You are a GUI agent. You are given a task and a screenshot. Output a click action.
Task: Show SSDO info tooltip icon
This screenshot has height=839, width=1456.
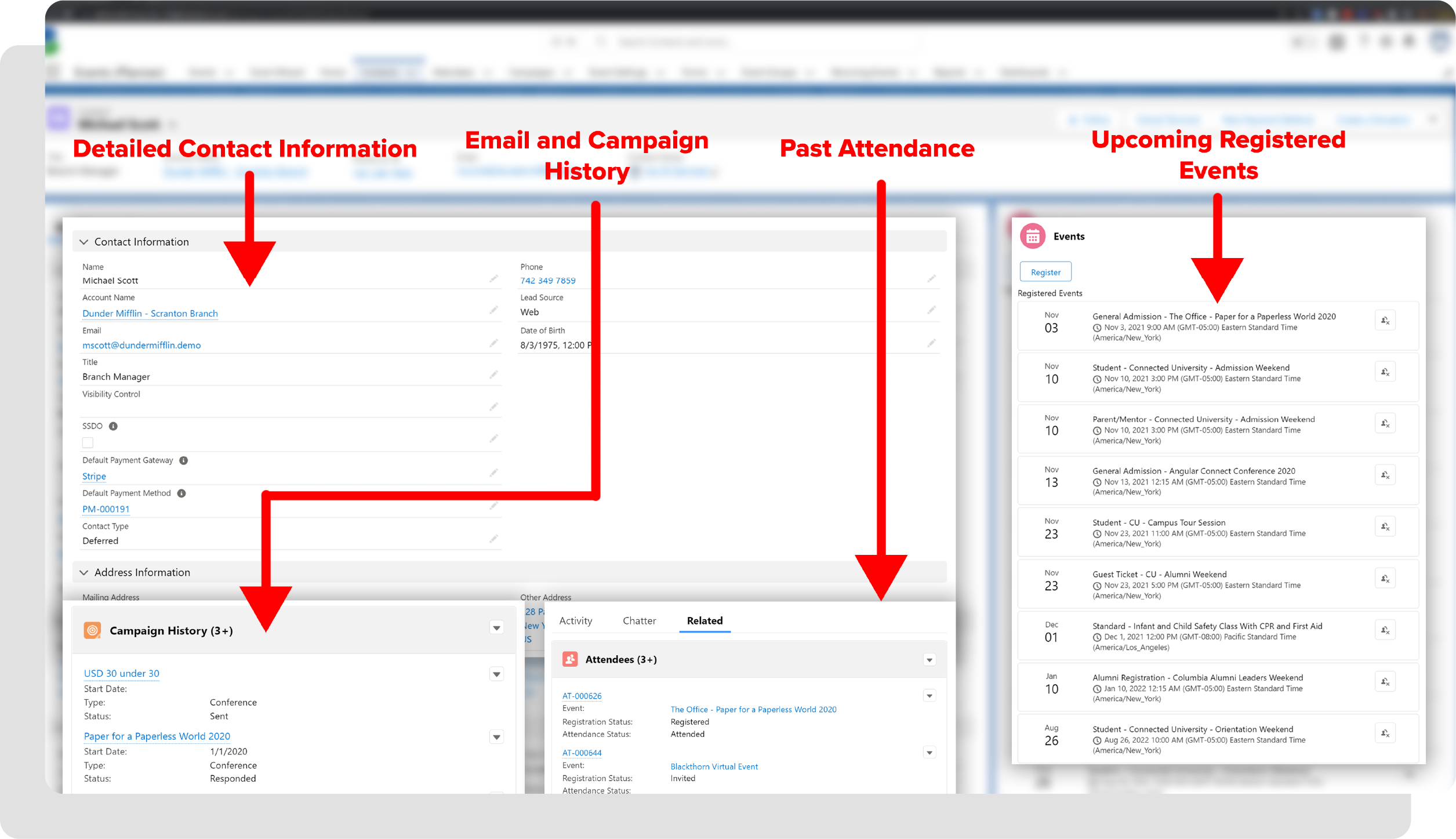(114, 426)
